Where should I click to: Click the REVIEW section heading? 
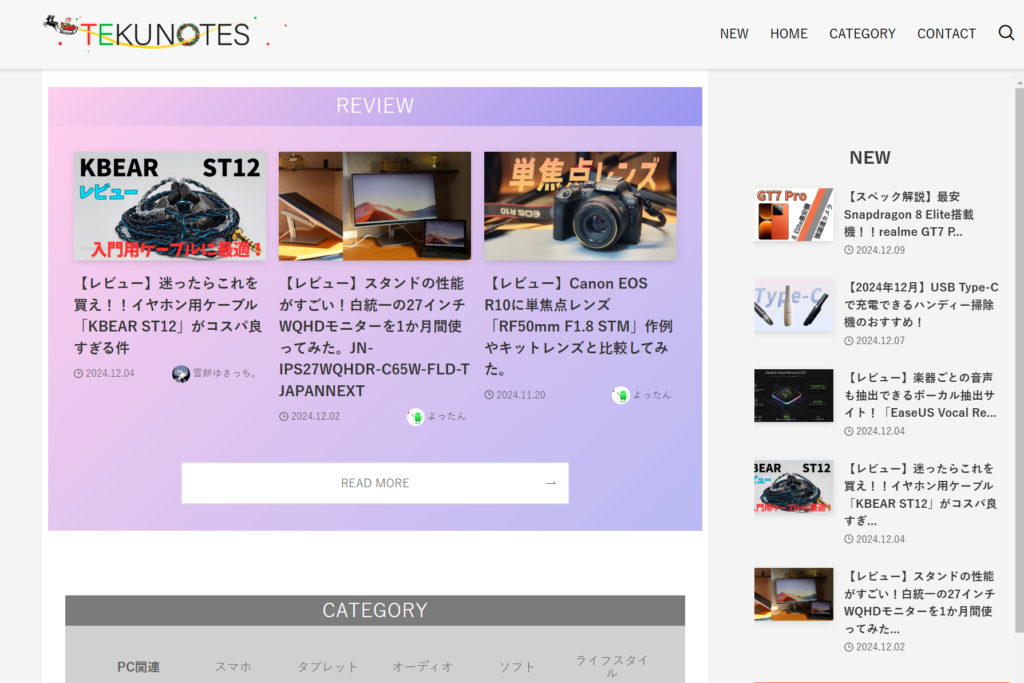[375, 106]
